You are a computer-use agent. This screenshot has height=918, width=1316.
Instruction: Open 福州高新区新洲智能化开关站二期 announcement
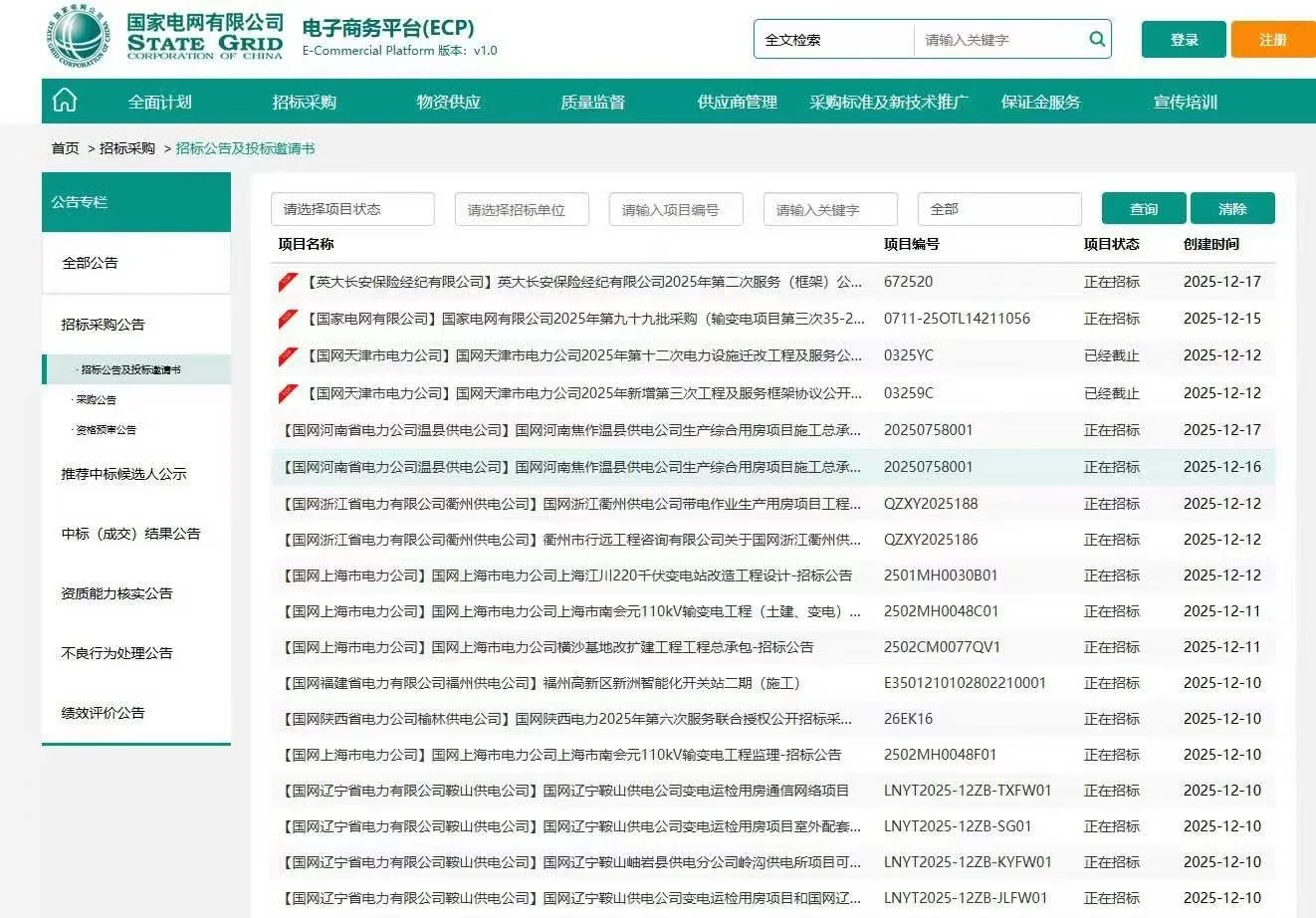(x=542, y=683)
